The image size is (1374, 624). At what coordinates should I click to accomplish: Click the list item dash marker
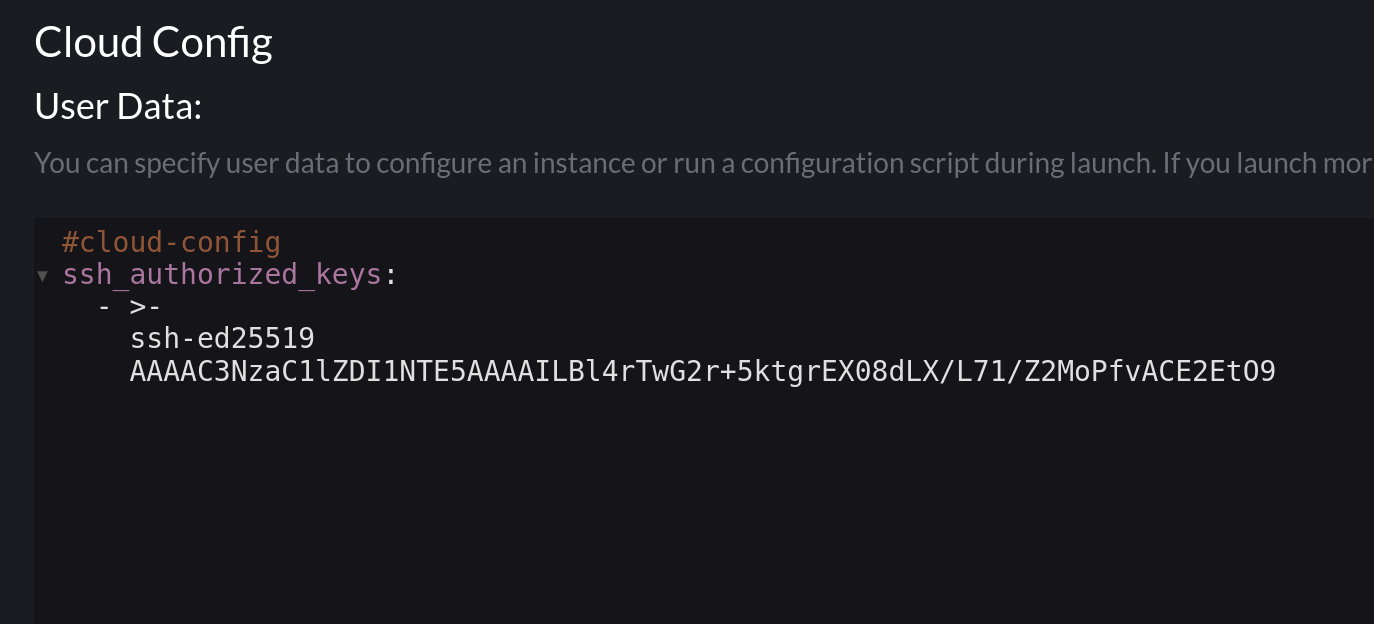click(104, 306)
